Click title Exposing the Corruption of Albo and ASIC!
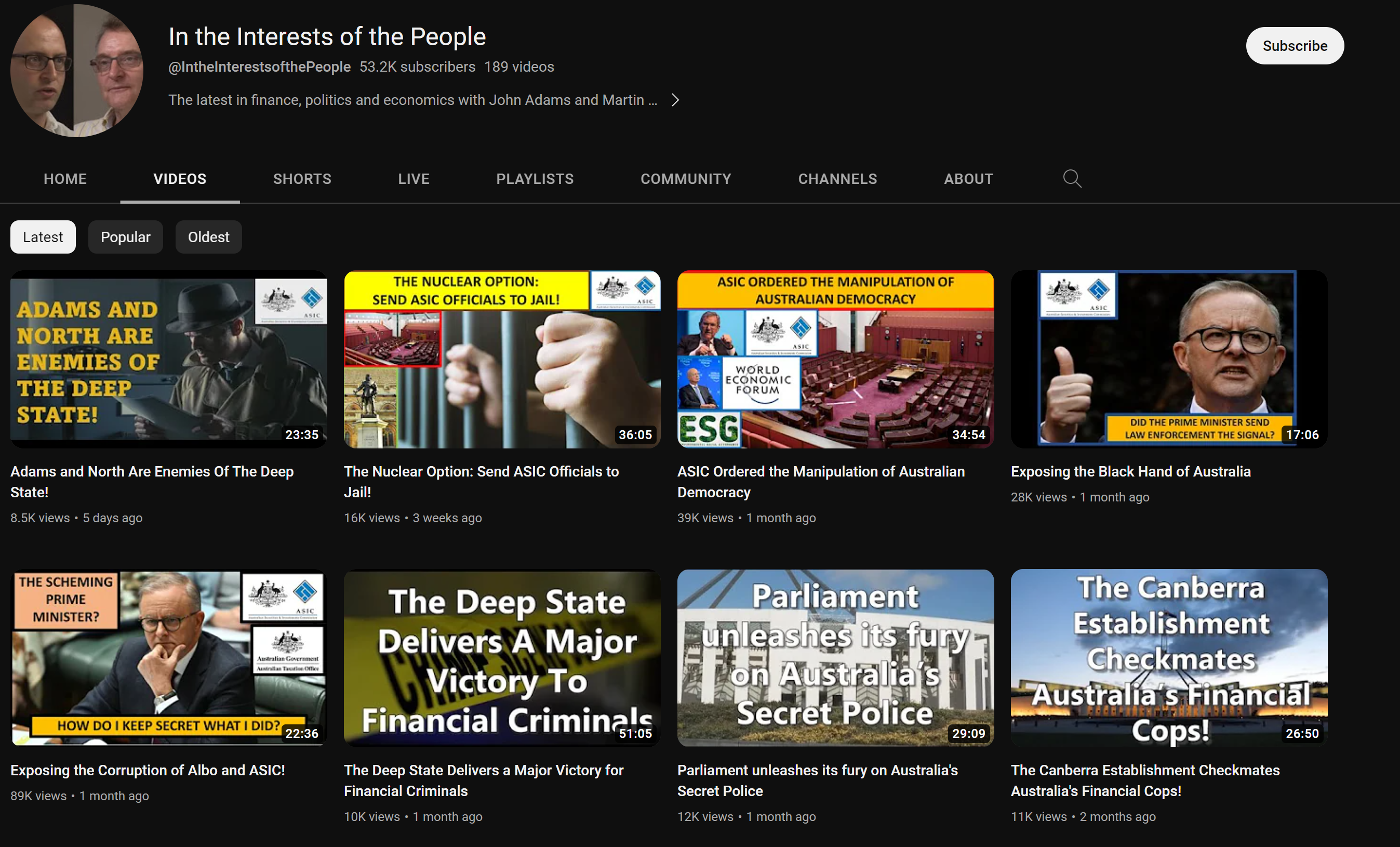This screenshot has height=847, width=1400. 148,771
